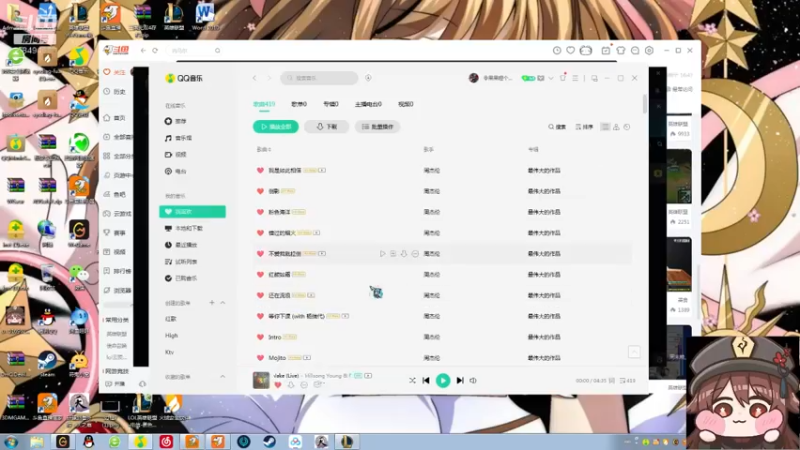
Task: Switch to the Playlists 0 tab
Action: pyautogui.click(x=299, y=104)
